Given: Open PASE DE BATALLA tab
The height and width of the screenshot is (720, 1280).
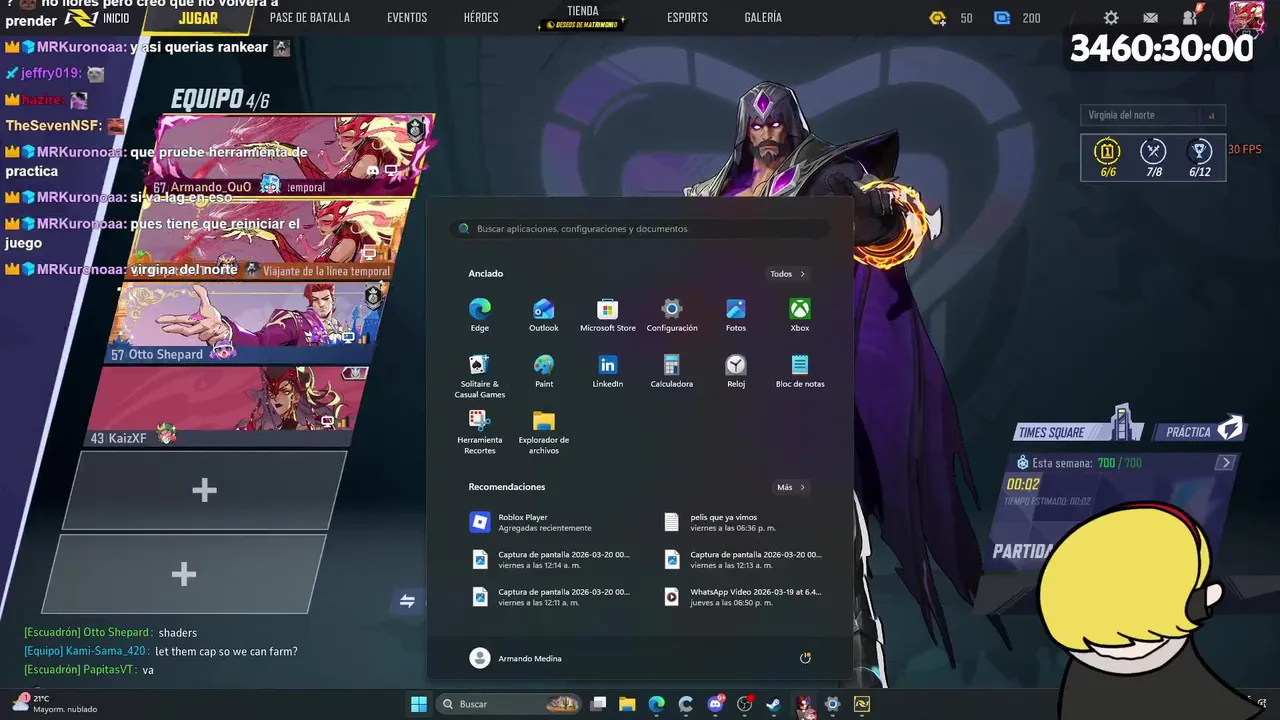Looking at the screenshot, I should (x=310, y=18).
